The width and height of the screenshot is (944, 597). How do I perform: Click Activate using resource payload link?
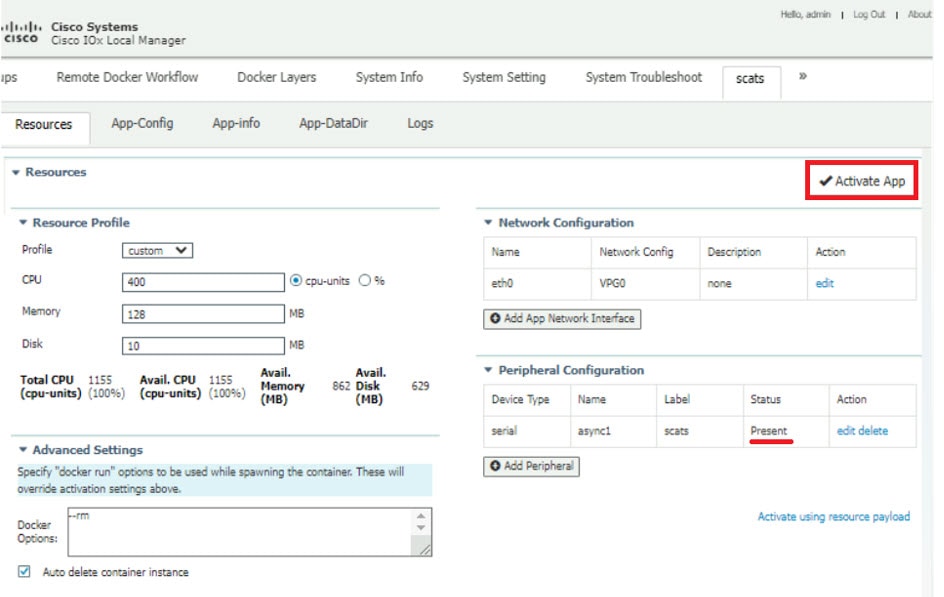[x=833, y=517]
